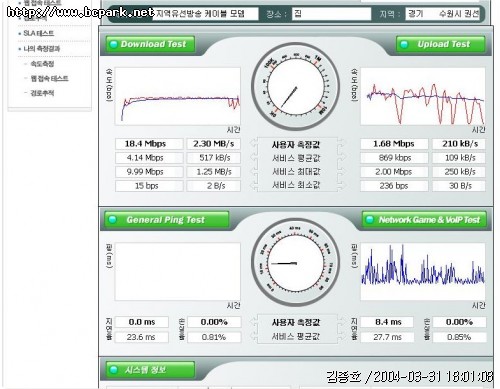
Task: Click the empty general ping graph
Action: 178,272
